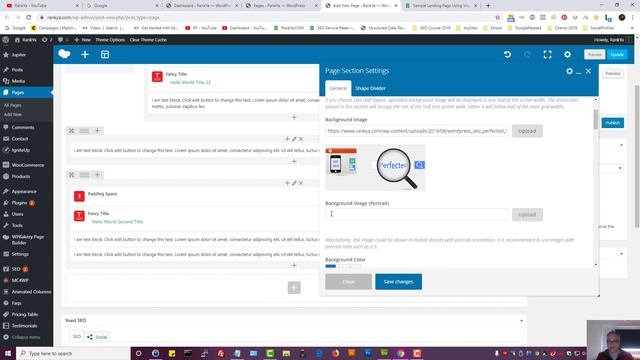Click red icon beside Hello World Second Title
The height and width of the screenshot is (360, 640).
pos(79,216)
